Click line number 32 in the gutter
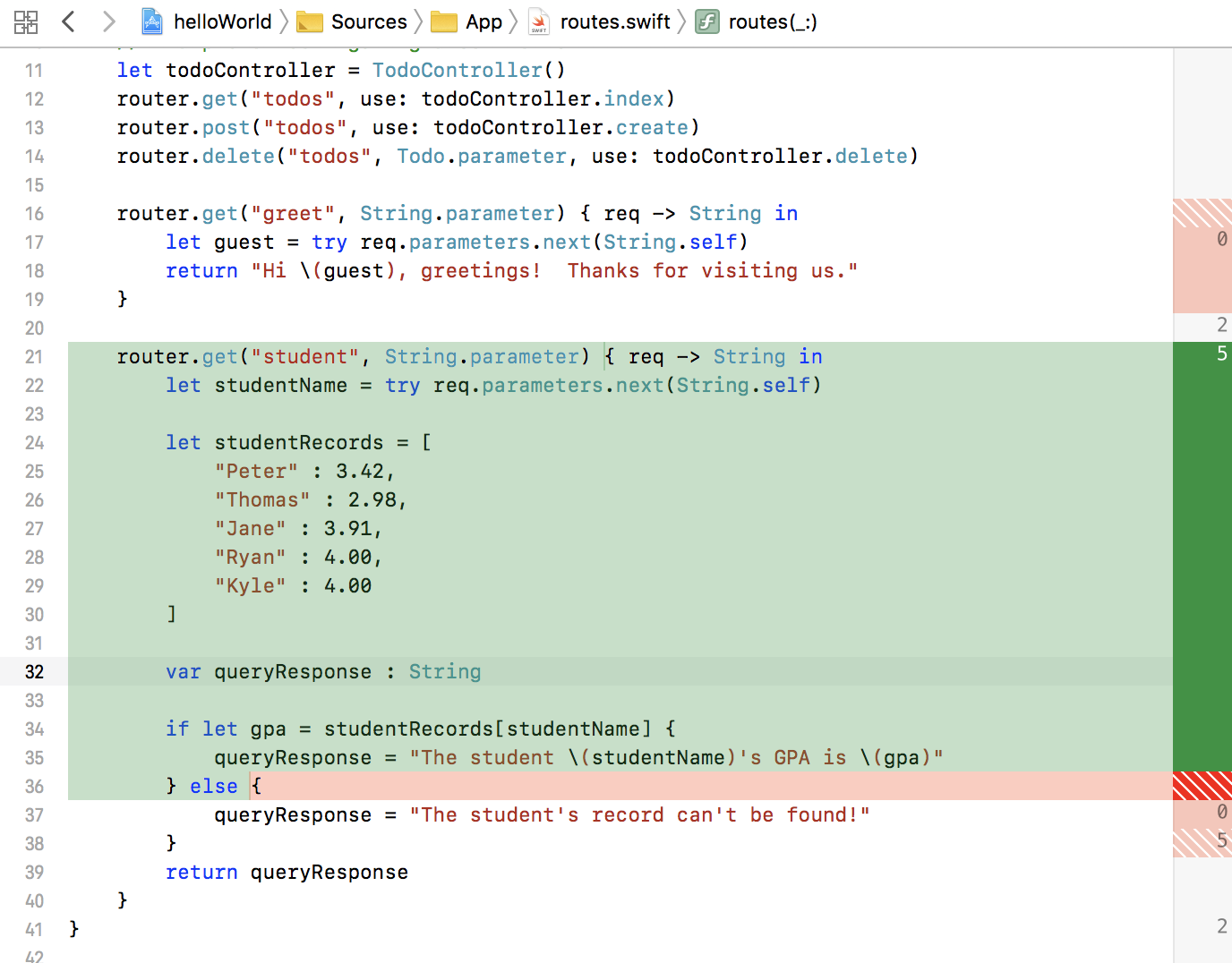The width and height of the screenshot is (1232, 963). pyautogui.click(x=34, y=672)
